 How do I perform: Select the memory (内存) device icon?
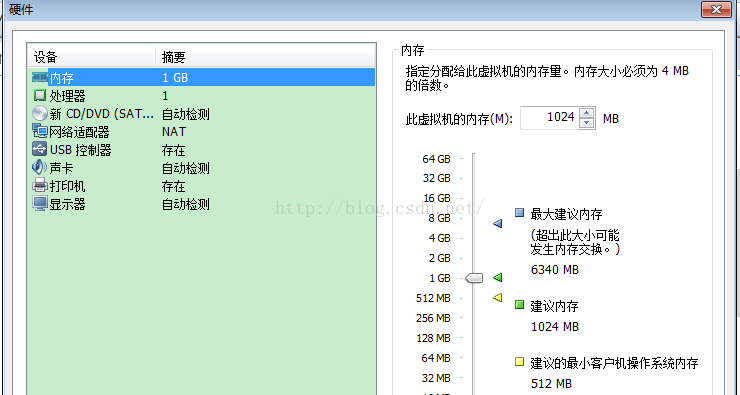[x=40, y=77]
